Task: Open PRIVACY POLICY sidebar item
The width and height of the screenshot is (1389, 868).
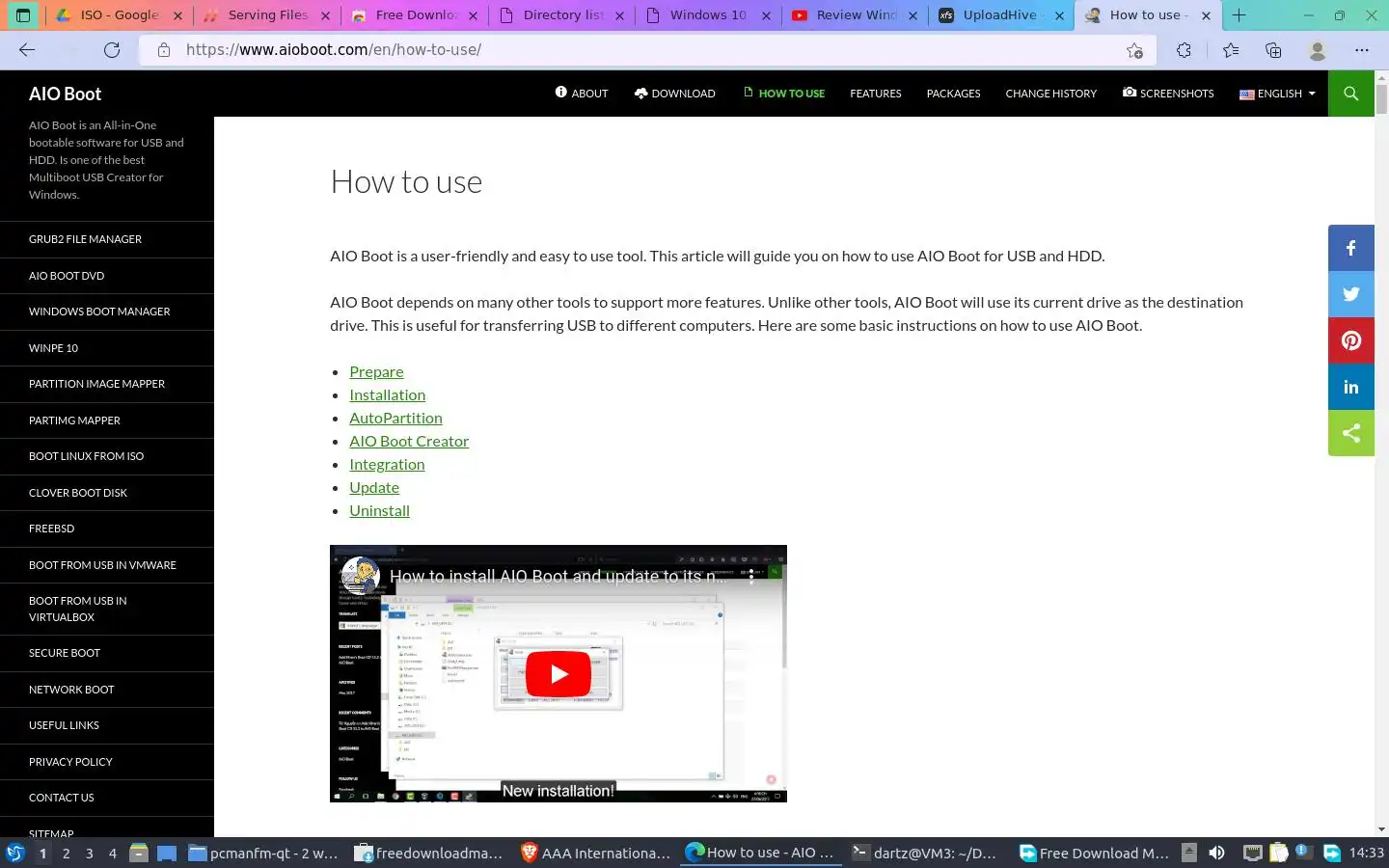Action: 106,762
